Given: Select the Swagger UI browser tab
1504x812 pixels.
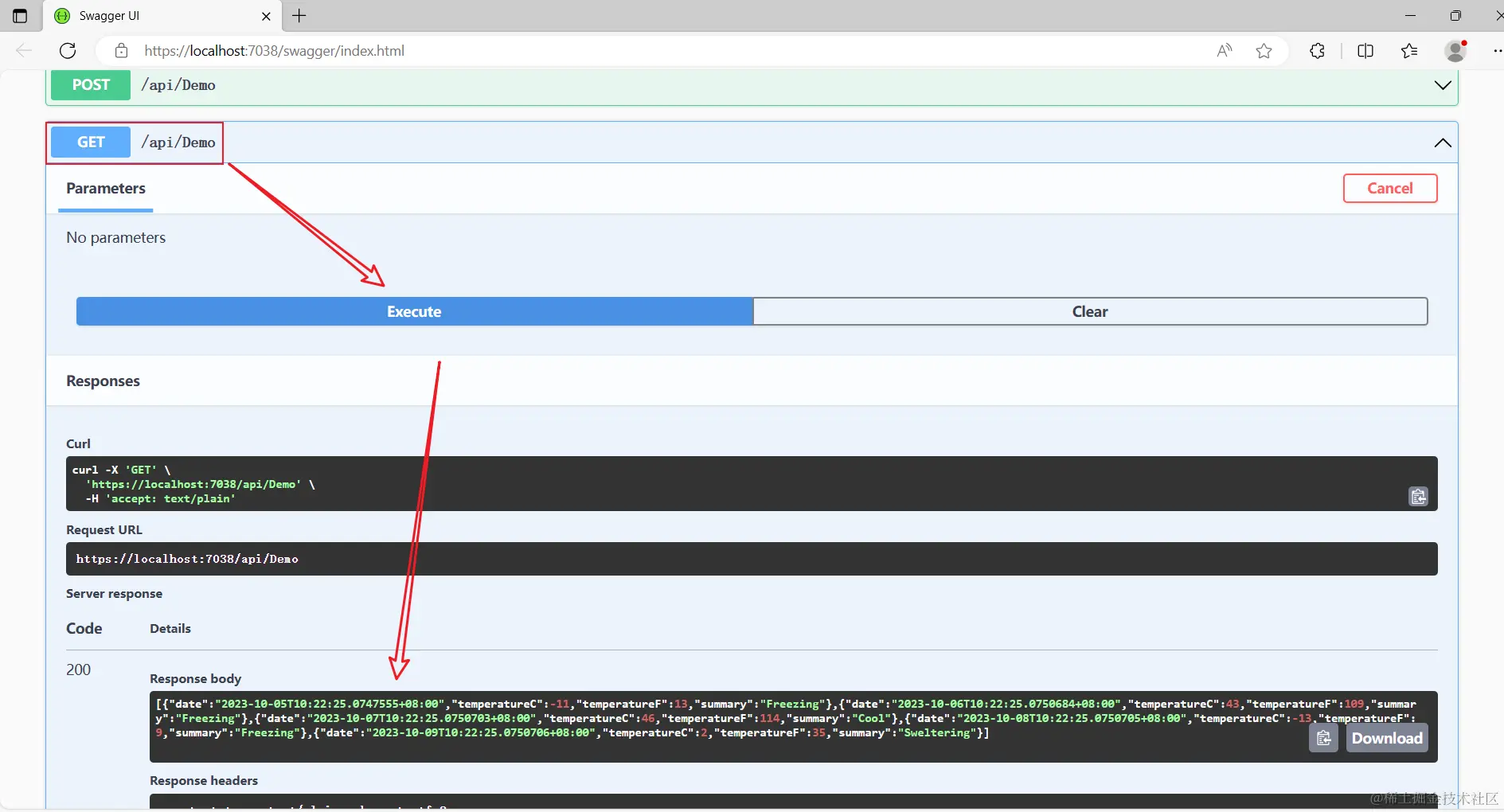Looking at the screenshot, I should pyautogui.click(x=162, y=16).
